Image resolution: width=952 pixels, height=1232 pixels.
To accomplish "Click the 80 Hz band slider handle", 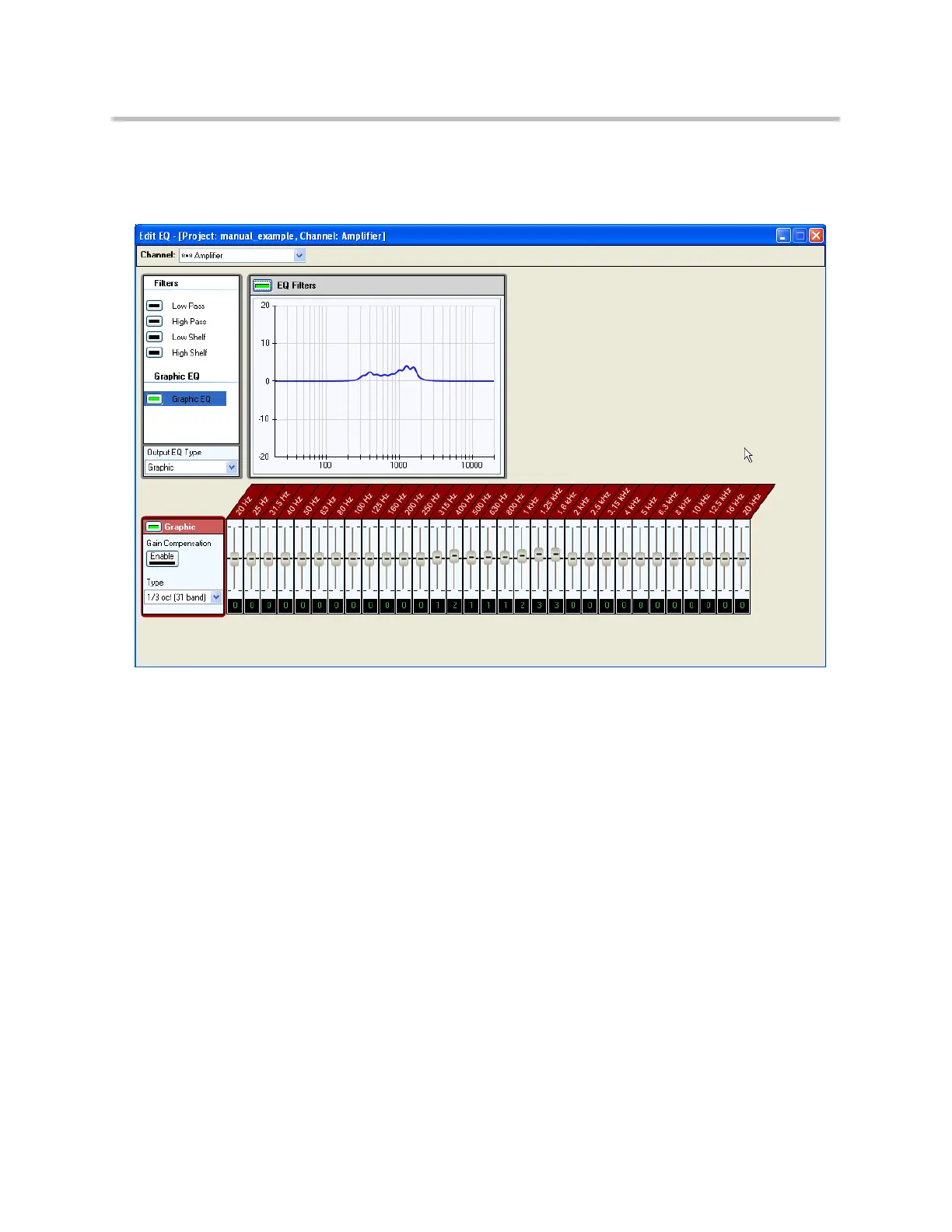I will [x=336, y=558].
